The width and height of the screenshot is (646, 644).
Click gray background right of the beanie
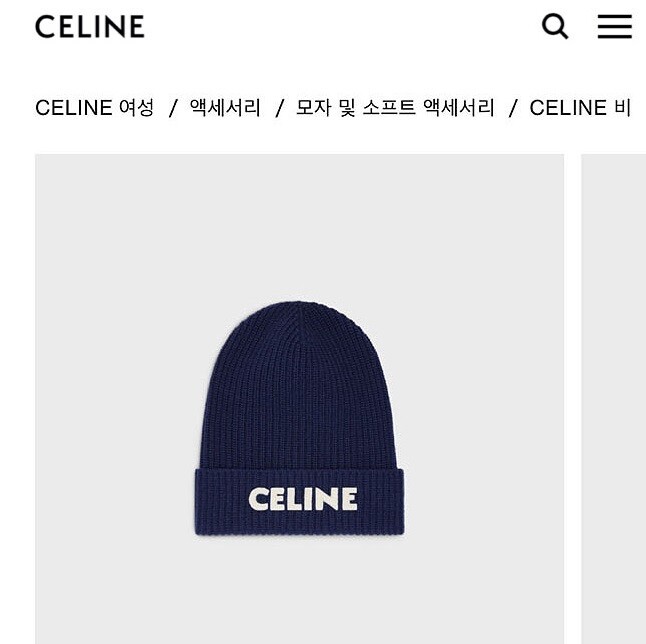point(484,412)
